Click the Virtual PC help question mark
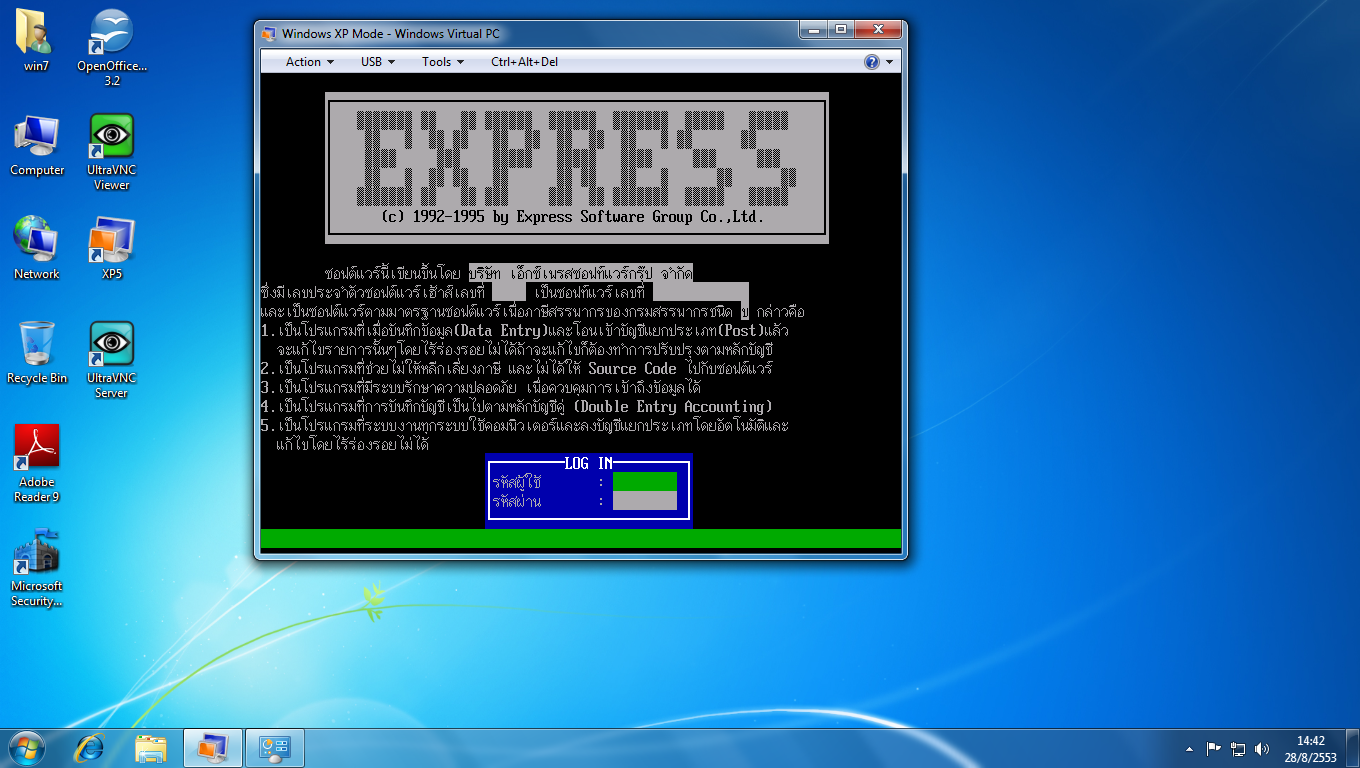Viewport: 1360px width, 768px height. pos(872,62)
